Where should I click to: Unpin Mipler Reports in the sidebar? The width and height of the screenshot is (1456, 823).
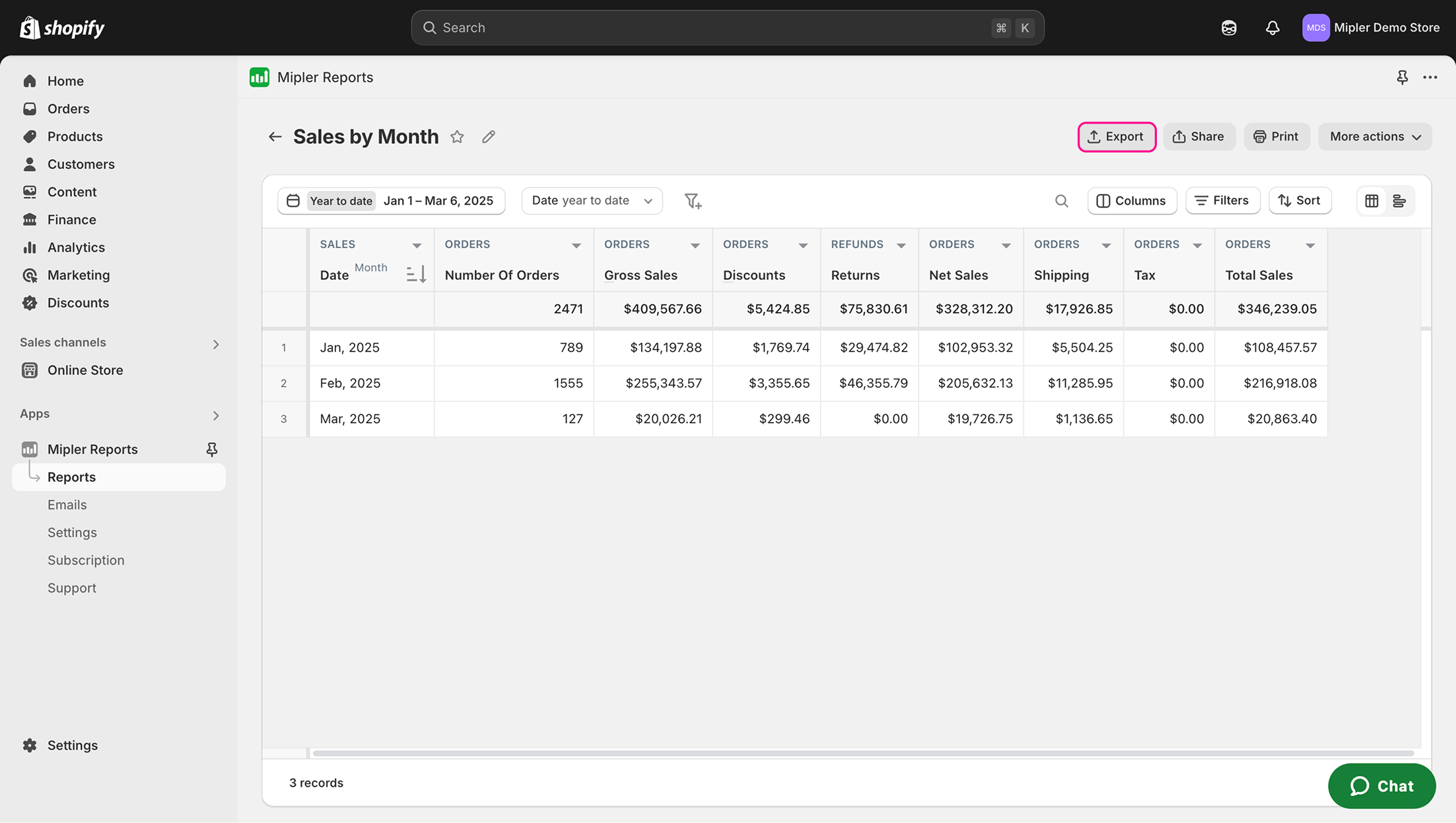211,449
